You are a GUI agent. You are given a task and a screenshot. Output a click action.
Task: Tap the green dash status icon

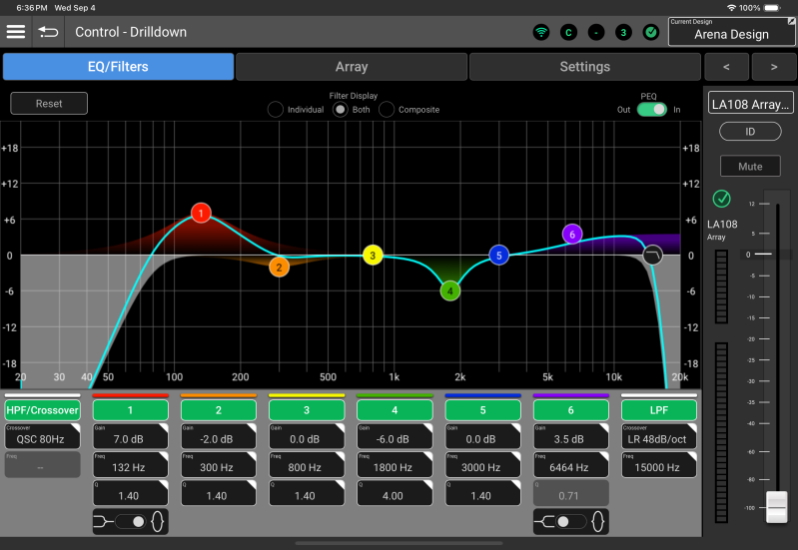point(596,33)
